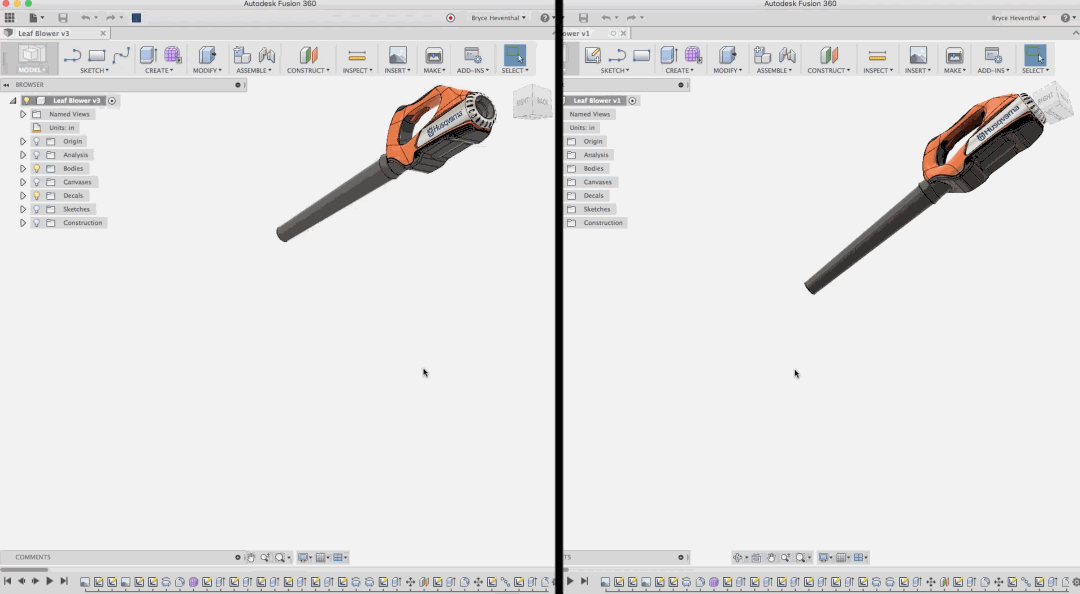Select the Spline sketch tool in the Leaf Blower v3 window
Viewport: 1080px width, 594px height.
(x=121, y=55)
